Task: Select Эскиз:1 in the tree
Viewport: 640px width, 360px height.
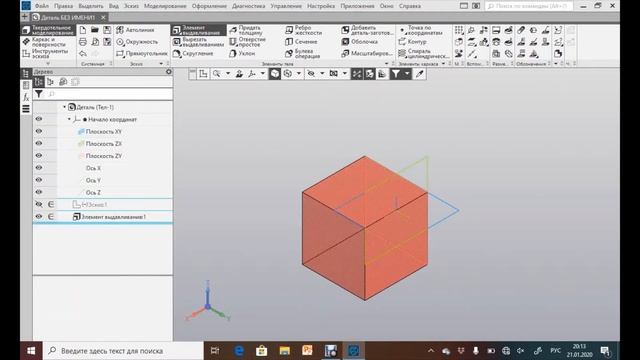Action: click(90, 204)
